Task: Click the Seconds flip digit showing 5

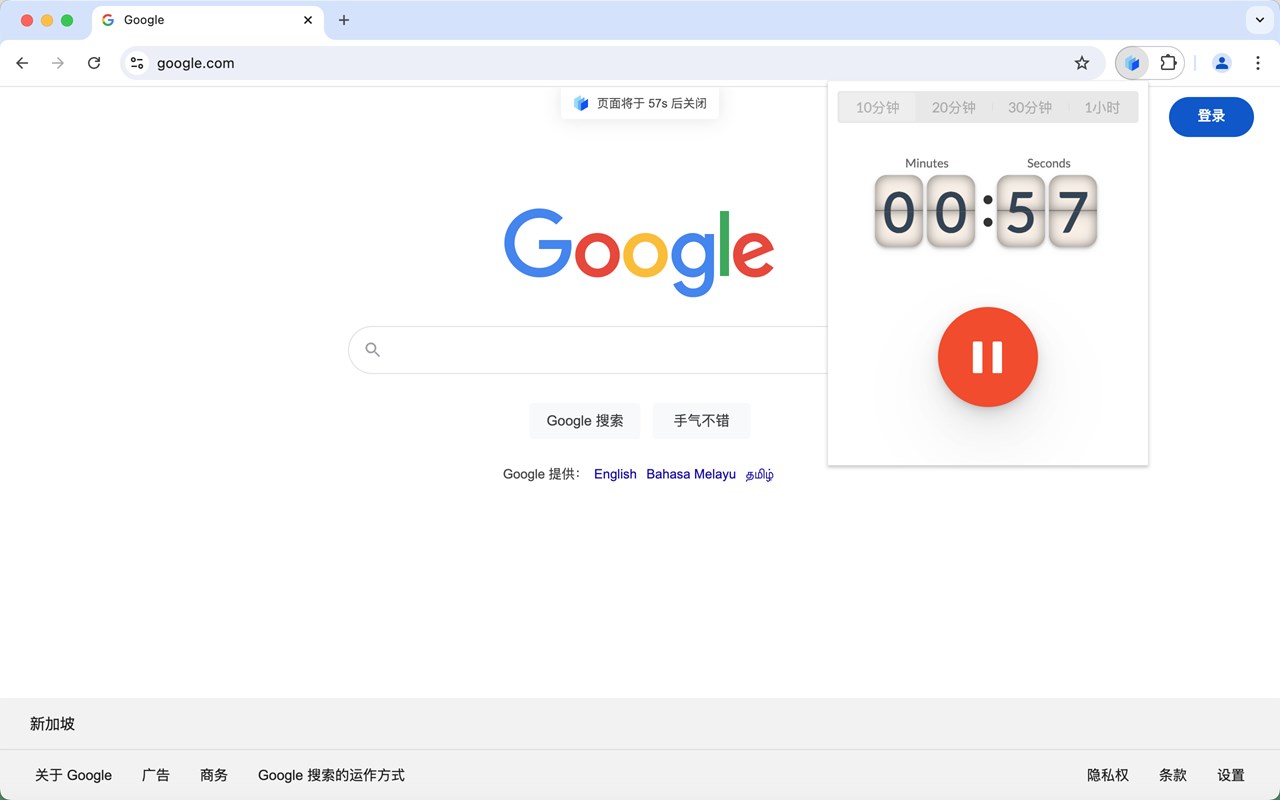Action: (1021, 211)
